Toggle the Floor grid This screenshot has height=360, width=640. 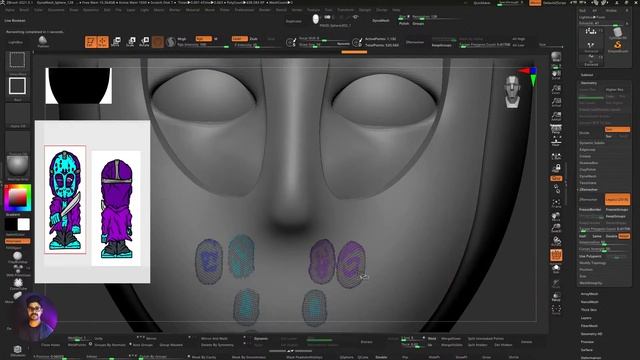(556, 142)
